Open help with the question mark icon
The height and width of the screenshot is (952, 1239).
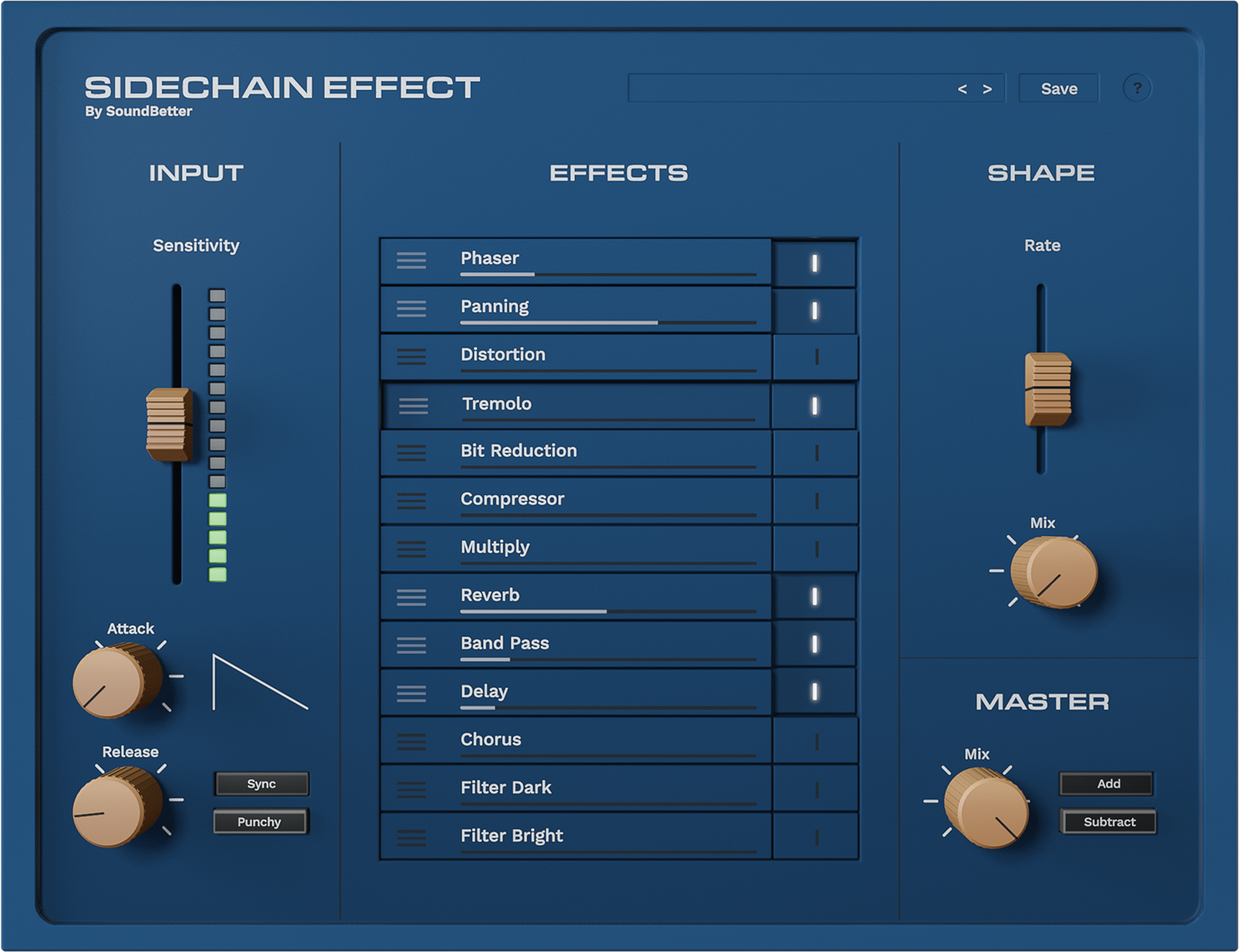click(x=1137, y=88)
